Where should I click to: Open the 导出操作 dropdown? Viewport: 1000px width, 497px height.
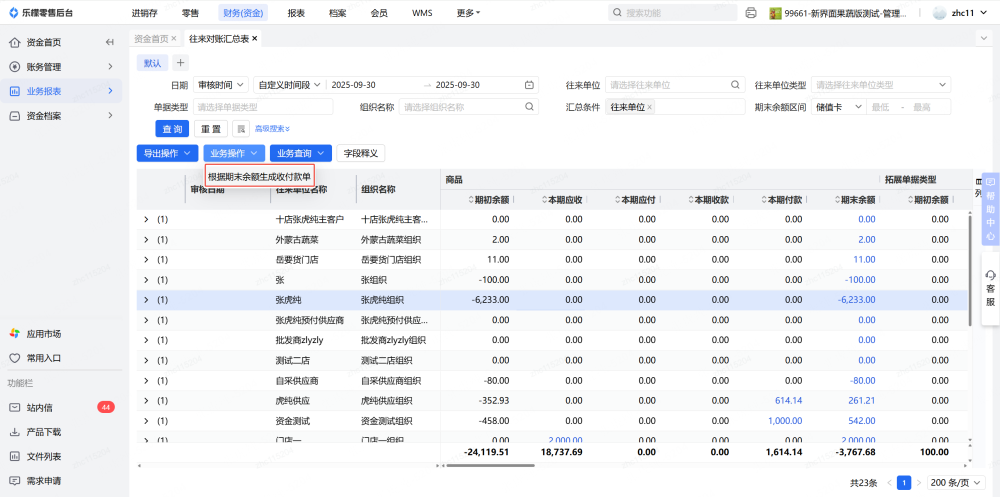click(167, 153)
